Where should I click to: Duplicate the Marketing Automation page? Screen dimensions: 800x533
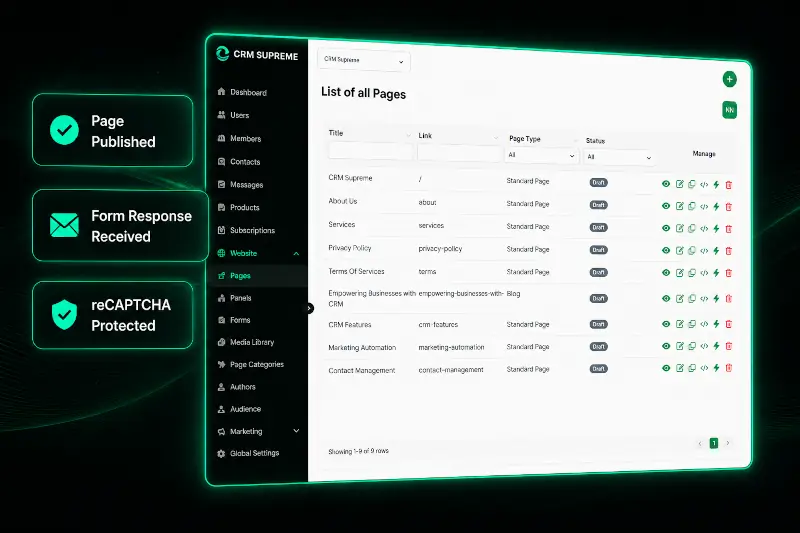pyautogui.click(x=692, y=346)
